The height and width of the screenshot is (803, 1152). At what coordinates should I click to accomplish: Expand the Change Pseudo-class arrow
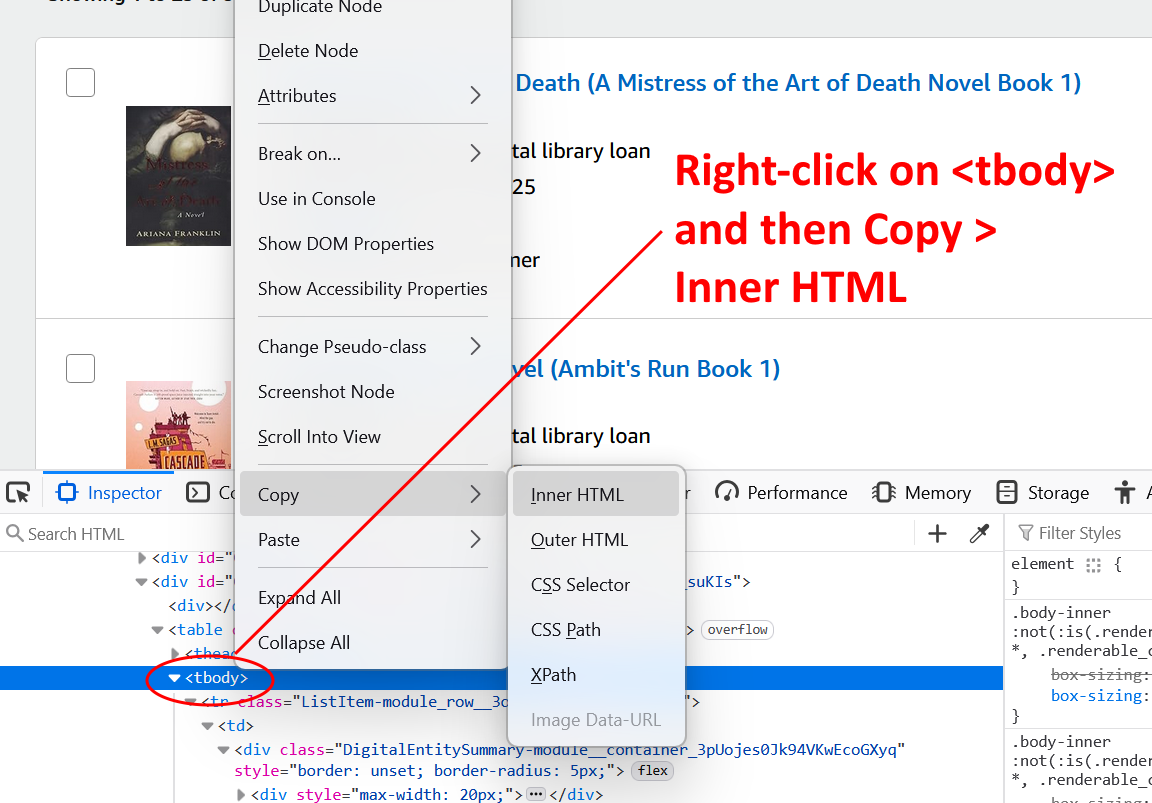coord(475,347)
